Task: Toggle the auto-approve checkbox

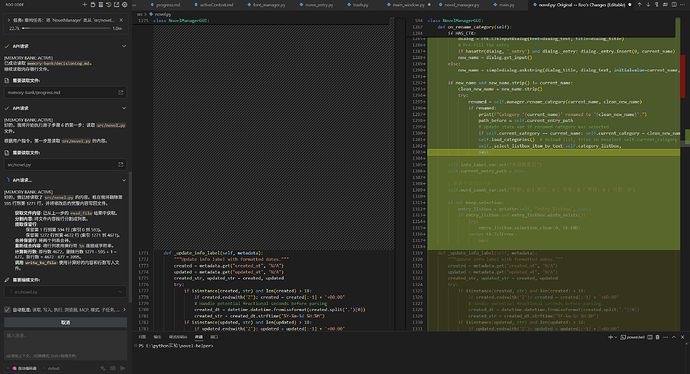Action: 7,310
